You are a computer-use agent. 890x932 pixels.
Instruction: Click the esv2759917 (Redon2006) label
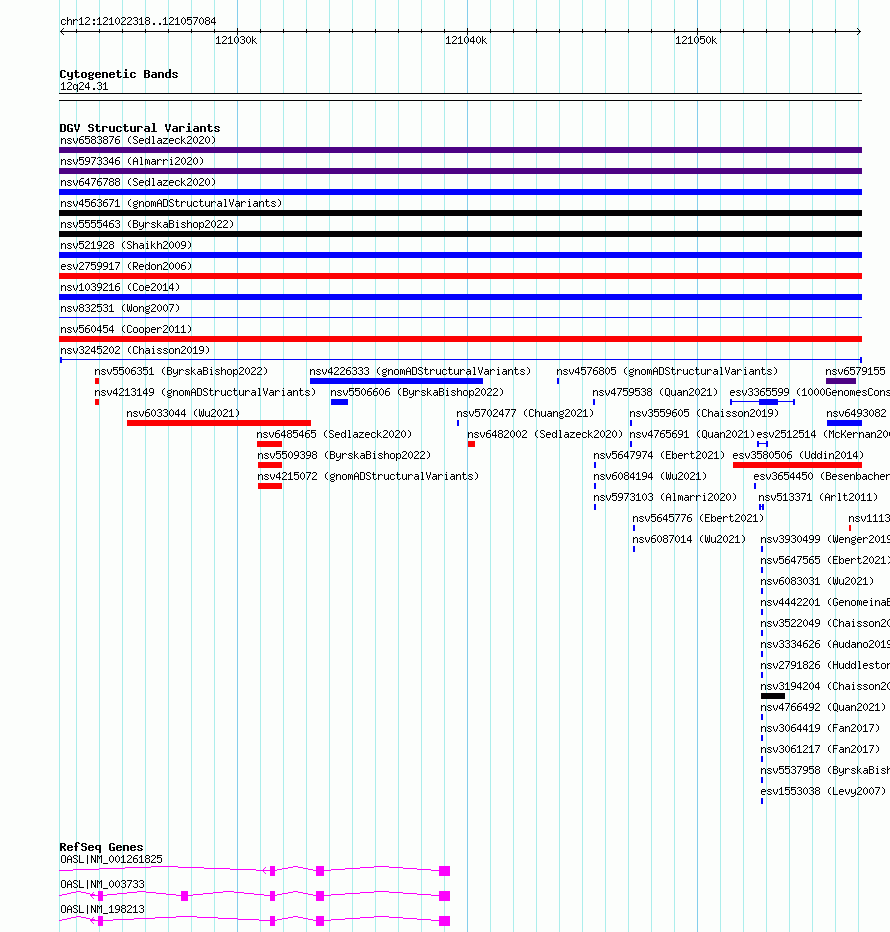click(x=126, y=266)
